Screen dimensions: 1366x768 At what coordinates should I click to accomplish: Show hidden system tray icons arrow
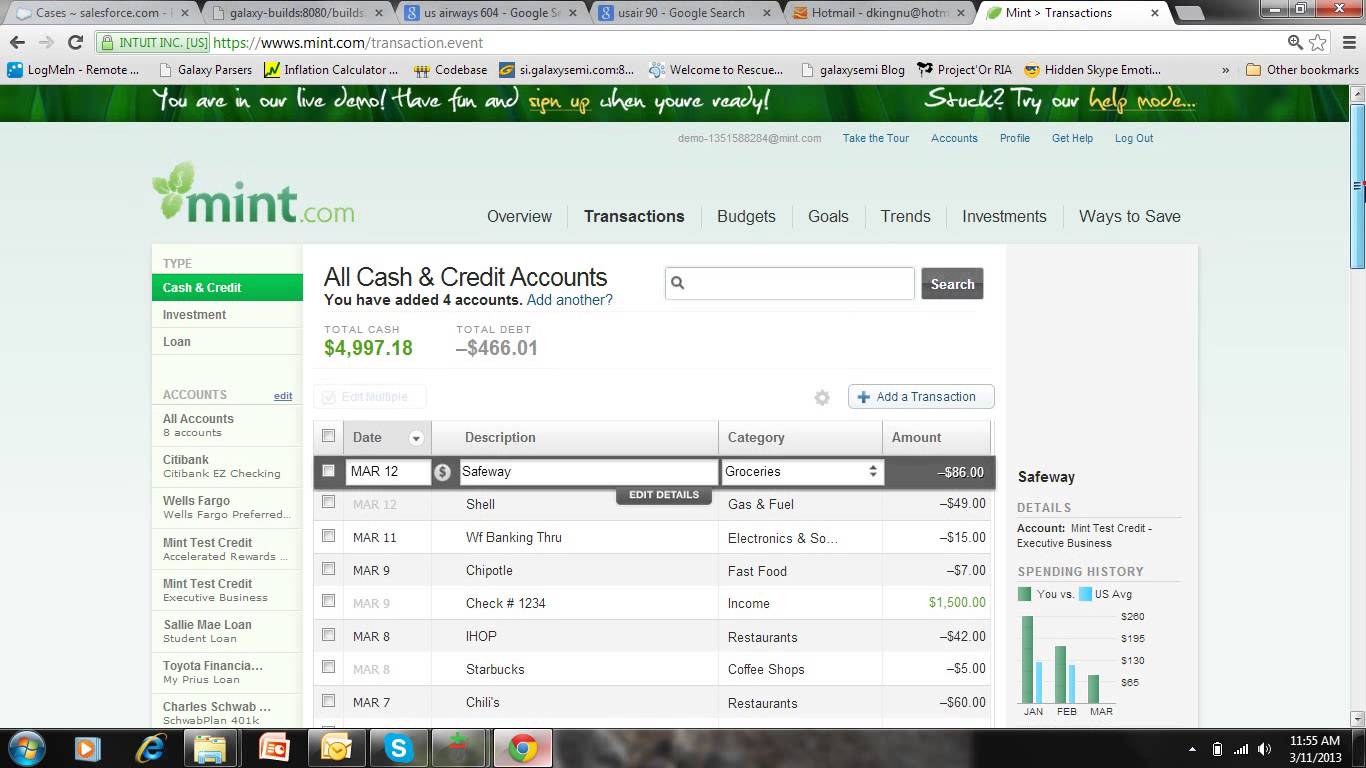pyautogui.click(x=1192, y=749)
